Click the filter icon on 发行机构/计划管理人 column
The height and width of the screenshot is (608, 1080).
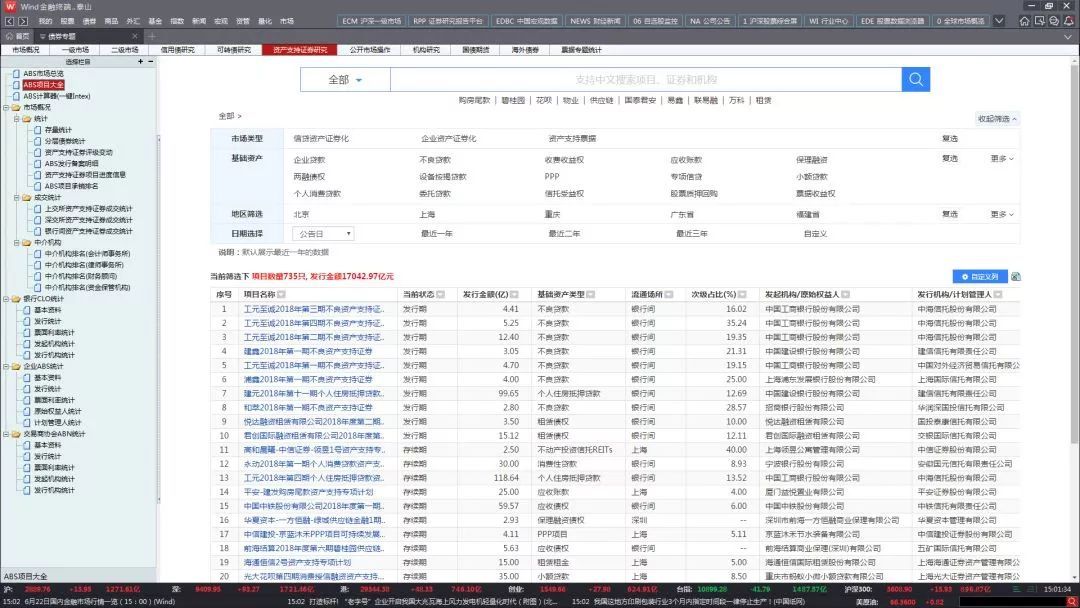pos(998,294)
